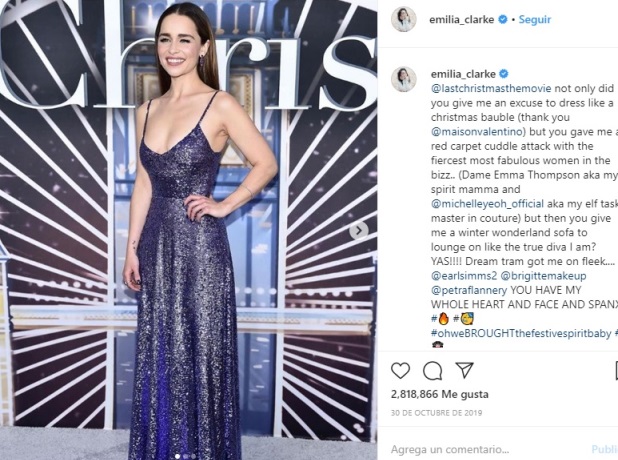Open #ohweBROUGHTthefestivespiritbaby hashtag
The width and height of the screenshot is (618, 460).
pos(521,333)
